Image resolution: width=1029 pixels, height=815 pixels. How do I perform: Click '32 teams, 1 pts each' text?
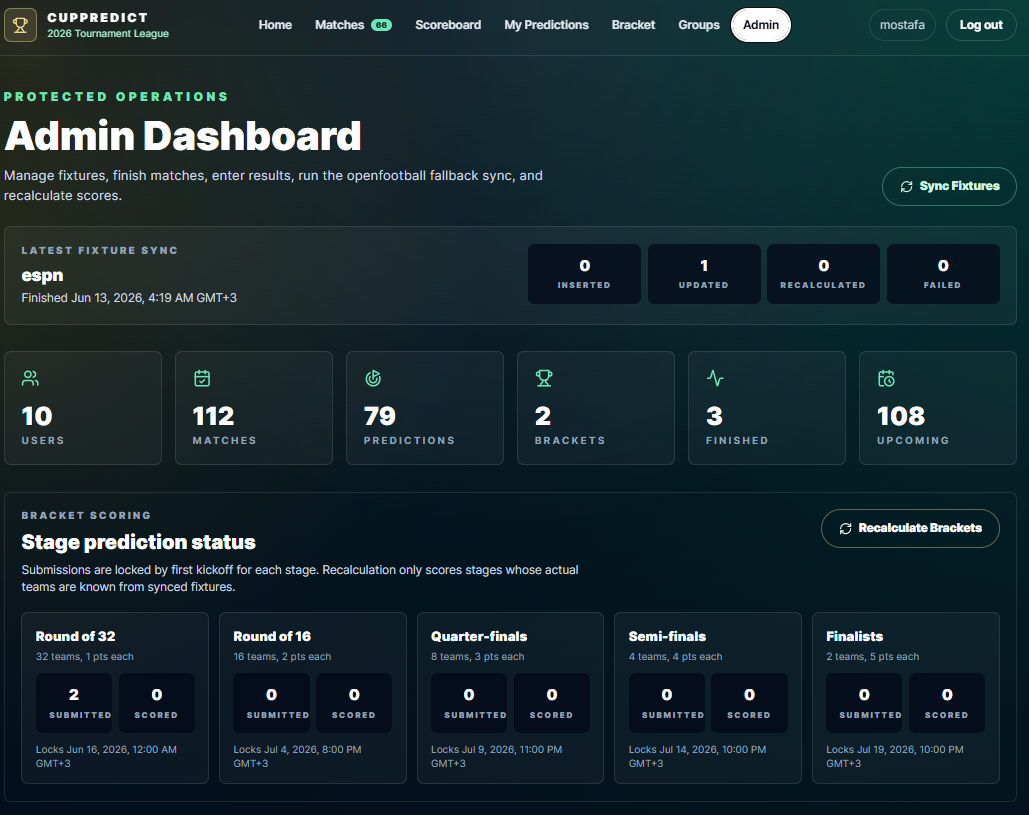pyautogui.click(x=85, y=657)
